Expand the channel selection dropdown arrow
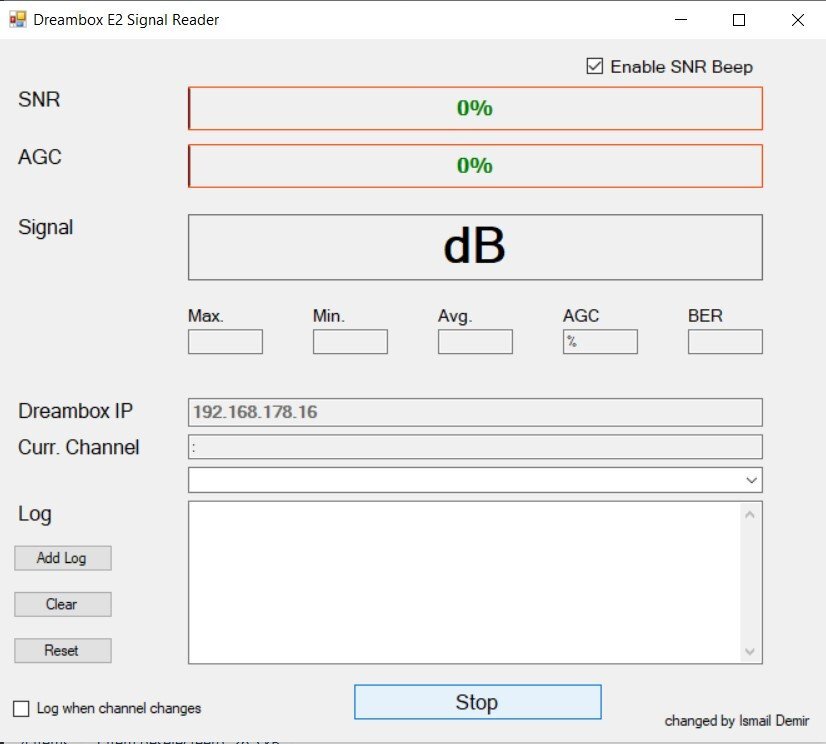 pyautogui.click(x=751, y=480)
